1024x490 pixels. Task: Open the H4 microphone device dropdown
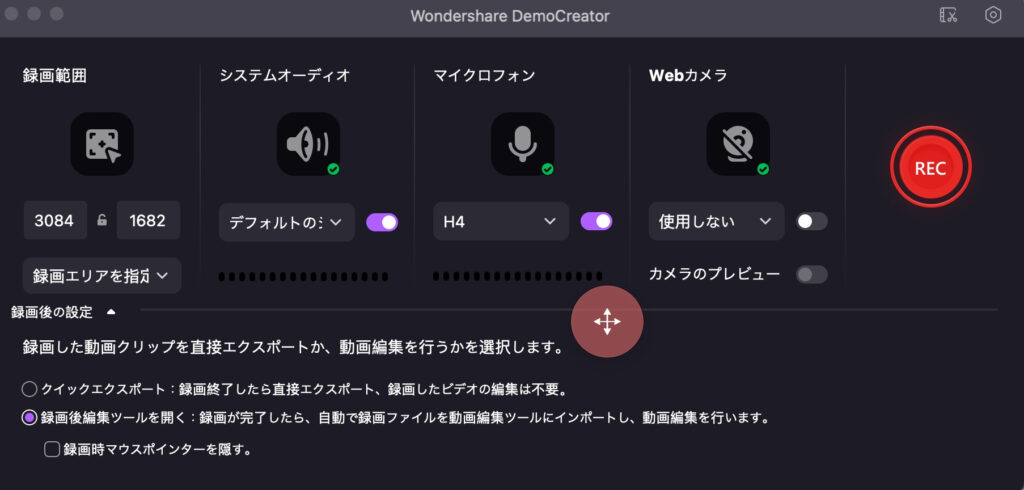click(x=501, y=221)
